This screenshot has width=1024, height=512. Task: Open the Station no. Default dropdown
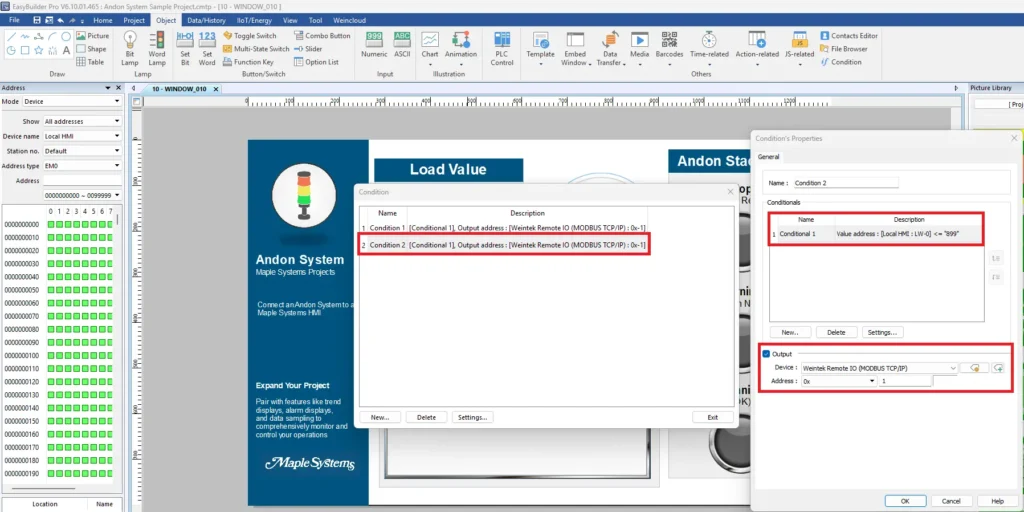(x=82, y=151)
